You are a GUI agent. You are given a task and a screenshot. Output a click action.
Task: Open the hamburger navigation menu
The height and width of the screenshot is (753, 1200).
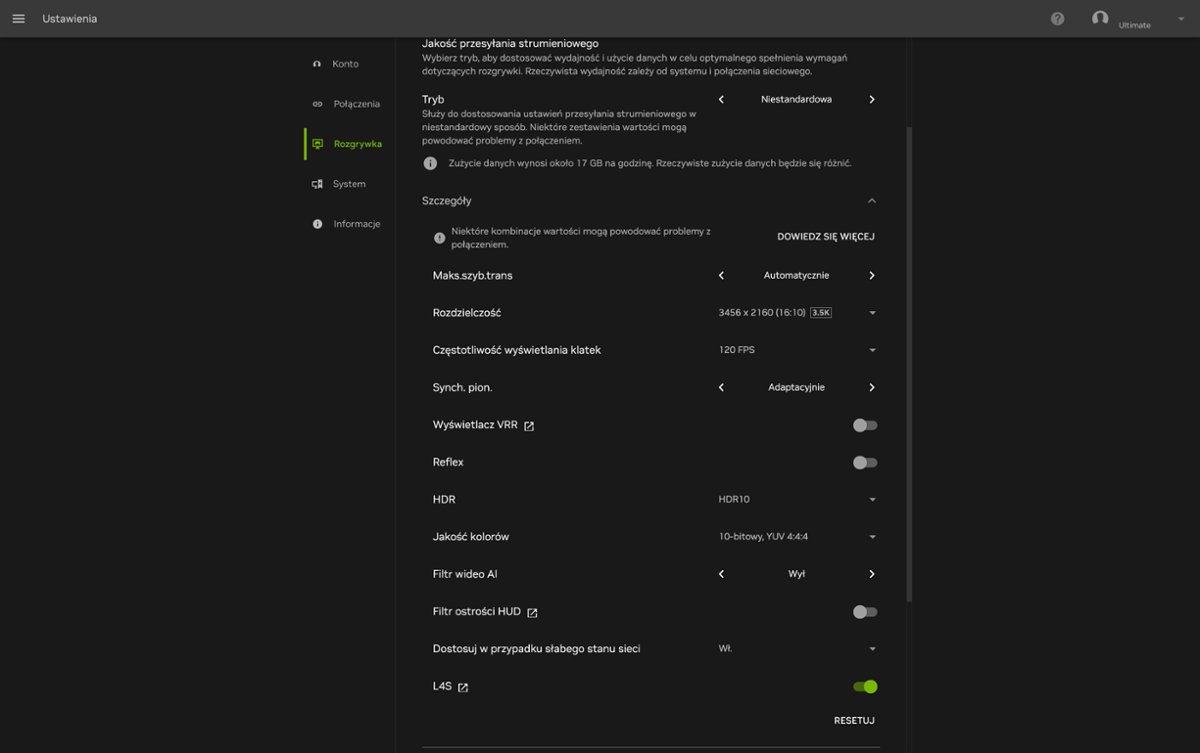[x=18, y=19]
